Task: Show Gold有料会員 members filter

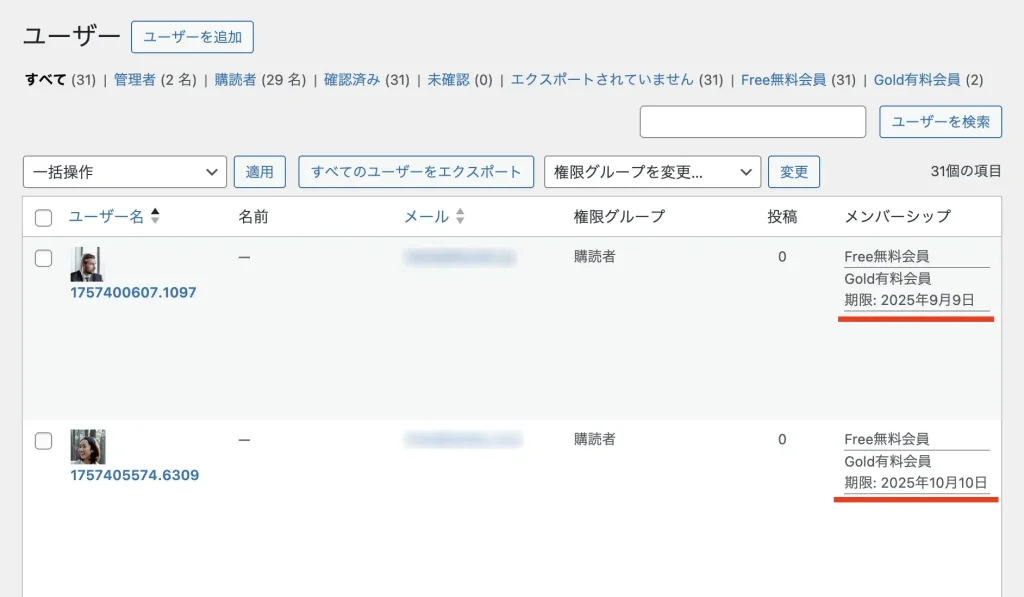Action: click(916, 79)
